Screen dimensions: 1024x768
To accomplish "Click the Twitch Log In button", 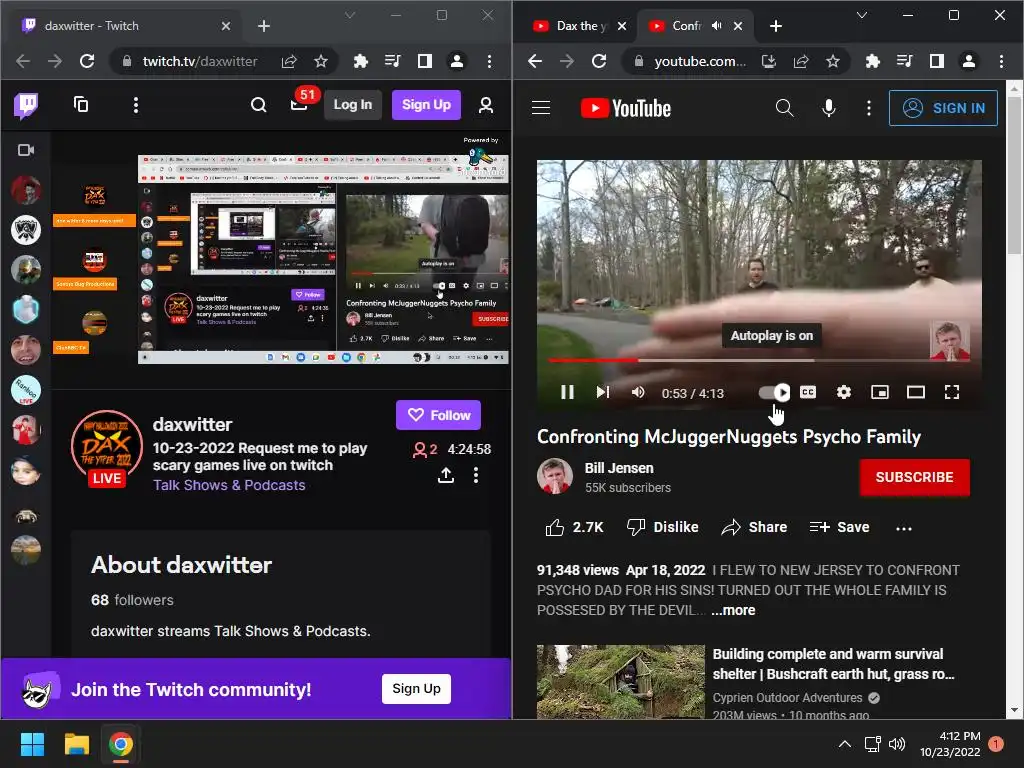I will click(353, 104).
